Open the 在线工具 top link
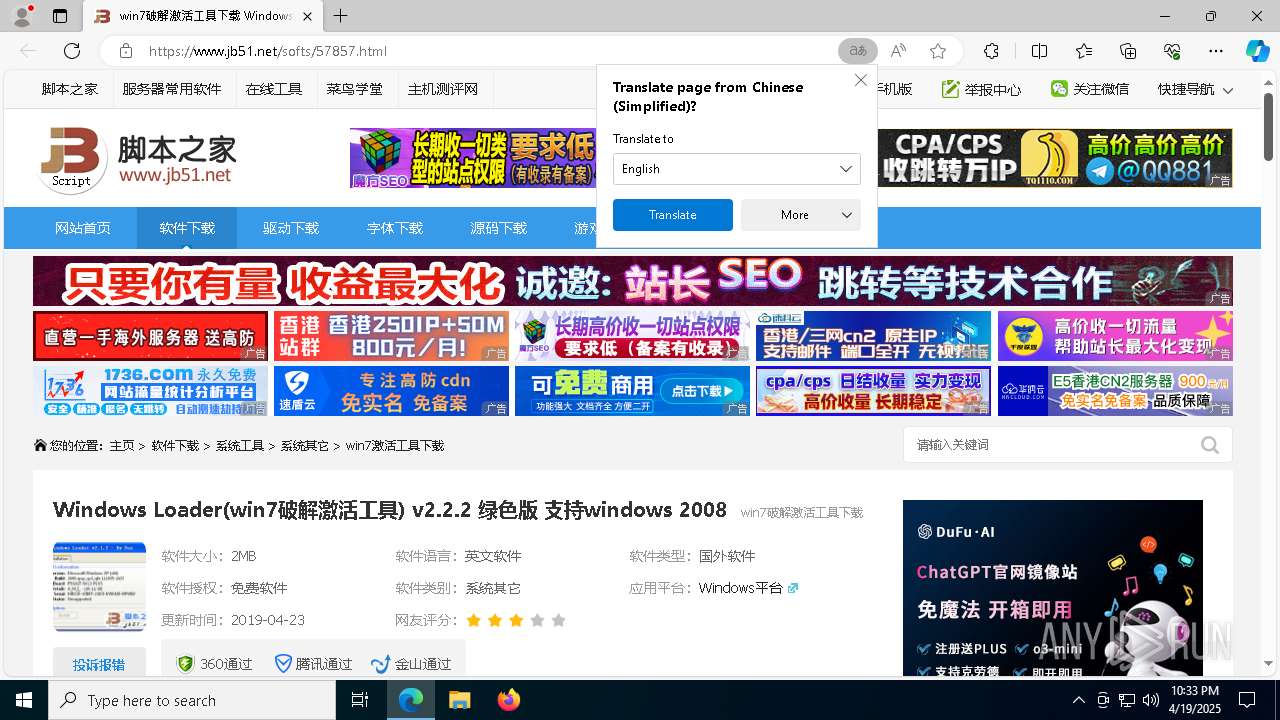Screen dimensions: 1280x720 point(274,89)
